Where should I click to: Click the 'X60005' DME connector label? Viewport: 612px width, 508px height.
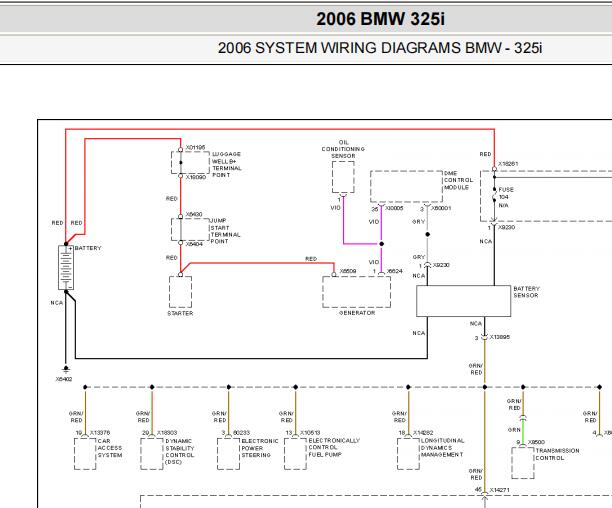[394, 208]
